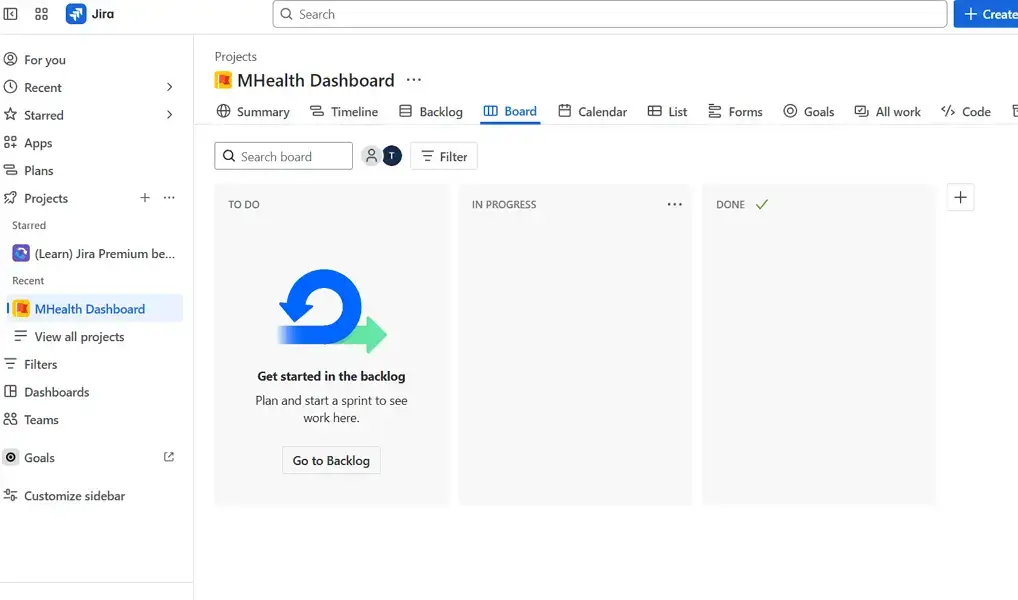The width and height of the screenshot is (1018, 600).
Task: Collapse the sidebar with the panel icon
Action: click(x=10, y=14)
